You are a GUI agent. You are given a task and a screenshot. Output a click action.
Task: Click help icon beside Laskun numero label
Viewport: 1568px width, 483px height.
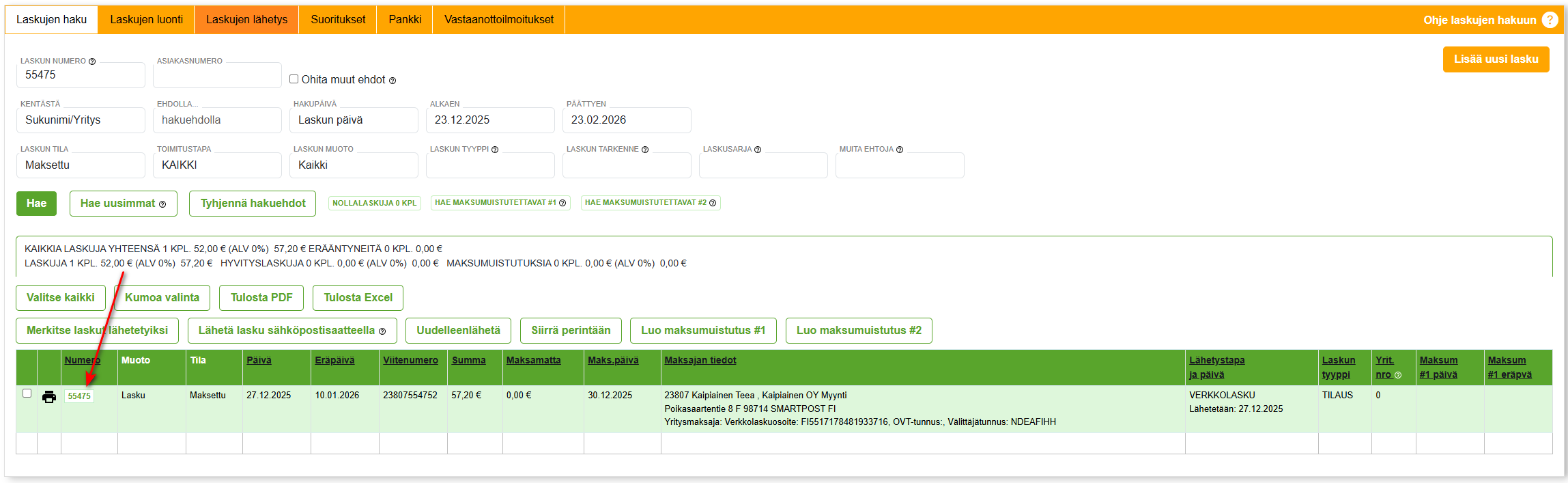92,61
